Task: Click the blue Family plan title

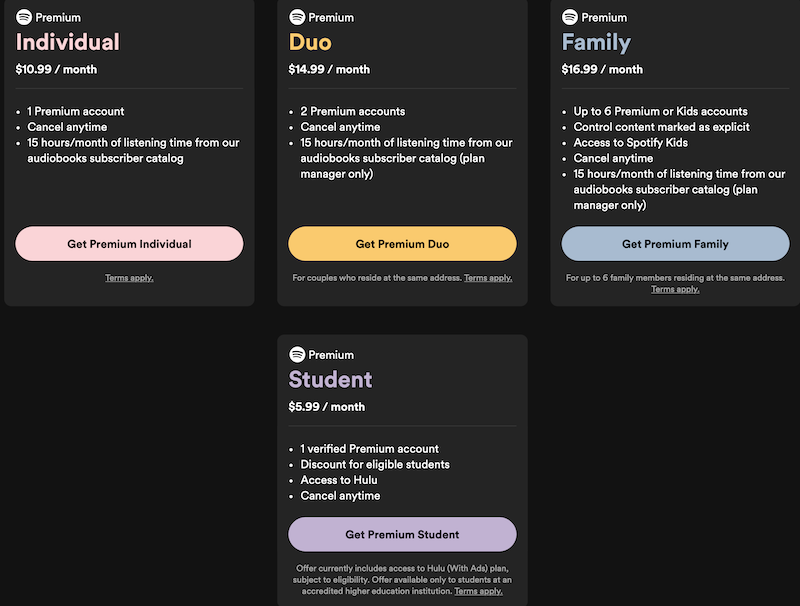Action: click(x=596, y=42)
